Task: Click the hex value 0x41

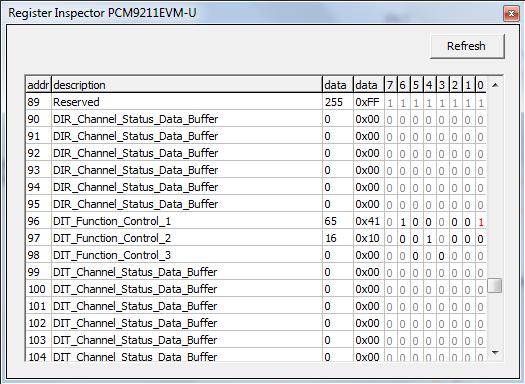Action: coord(368,221)
